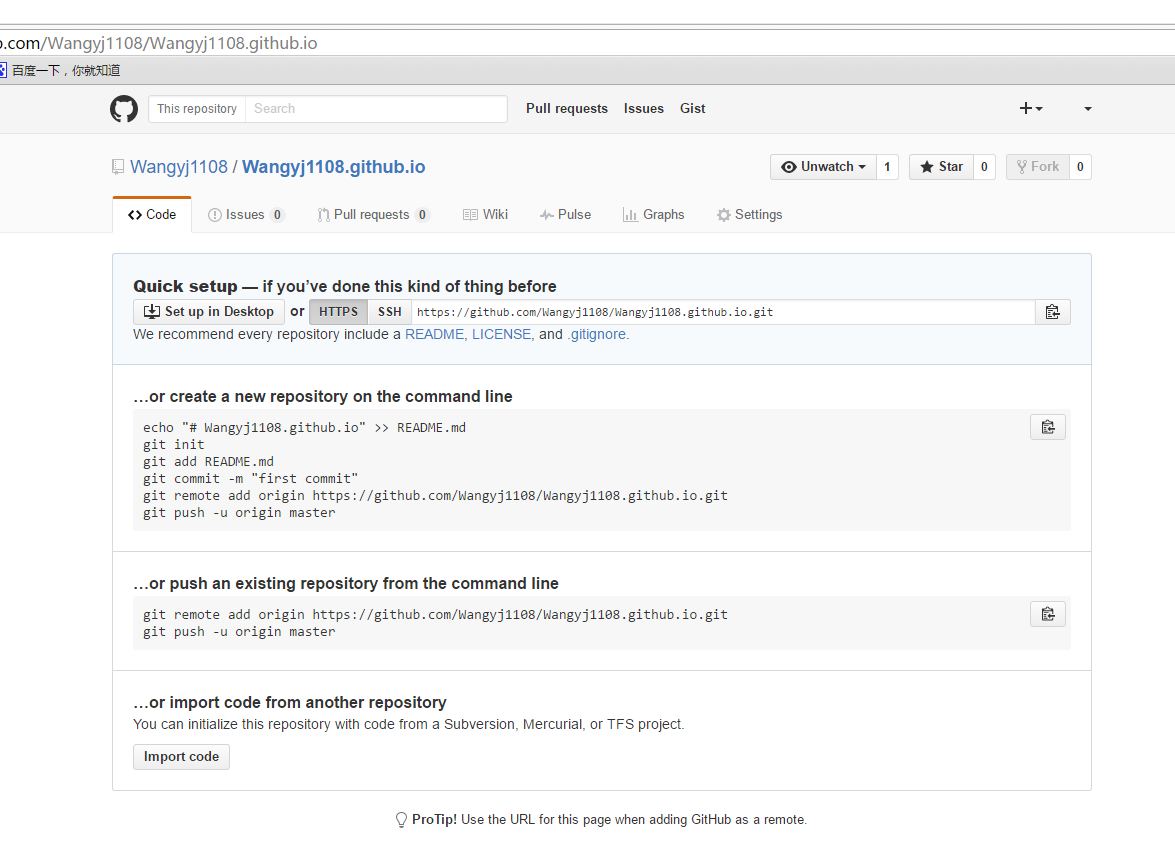Star this repository
This screenshot has height=859, width=1175.
(x=941, y=166)
